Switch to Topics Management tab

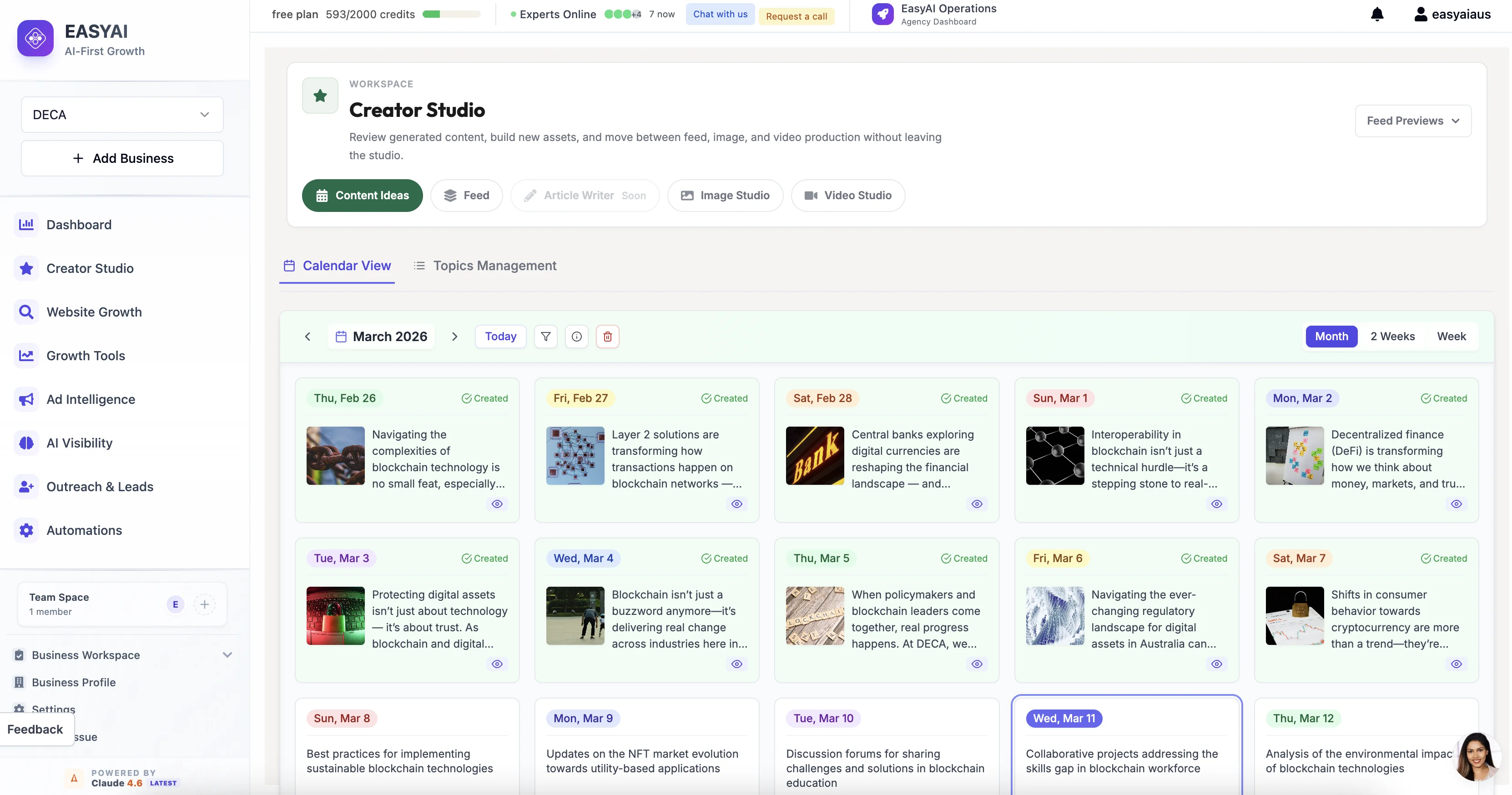(495, 265)
